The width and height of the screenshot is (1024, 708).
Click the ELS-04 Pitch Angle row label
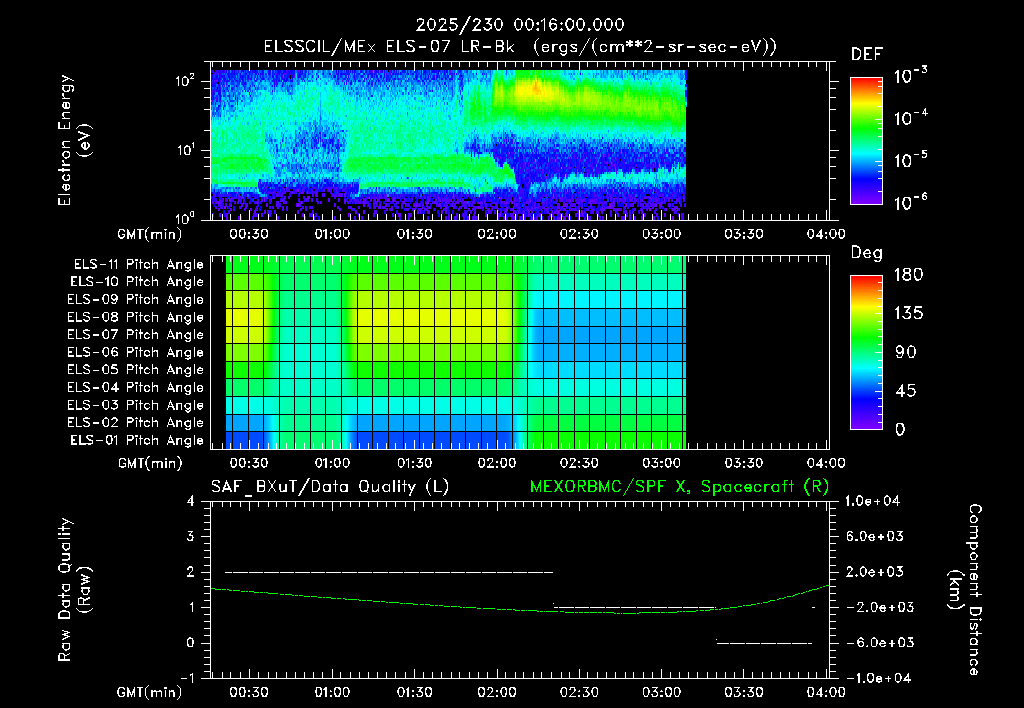point(136,387)
